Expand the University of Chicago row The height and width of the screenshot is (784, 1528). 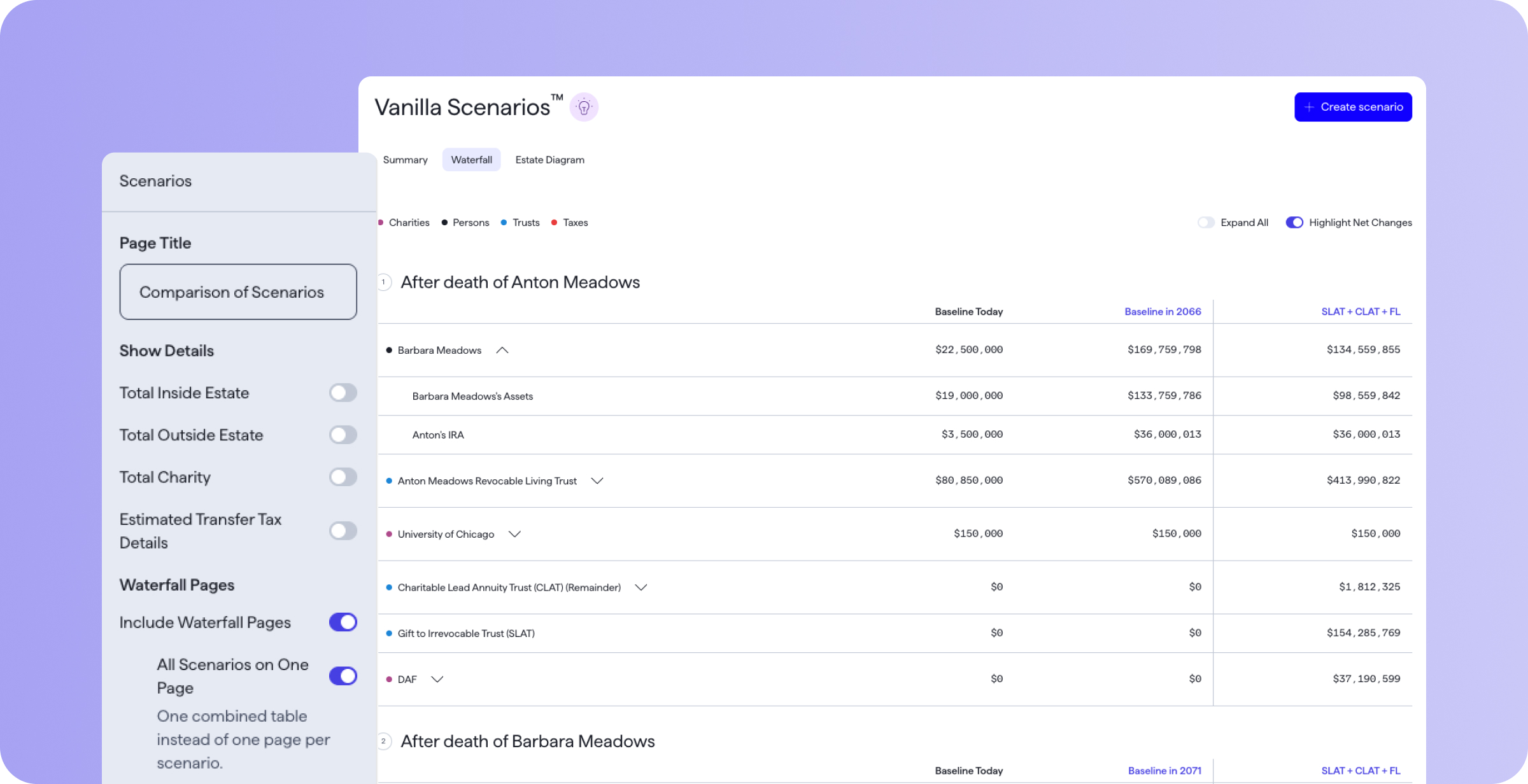[514, 535]
